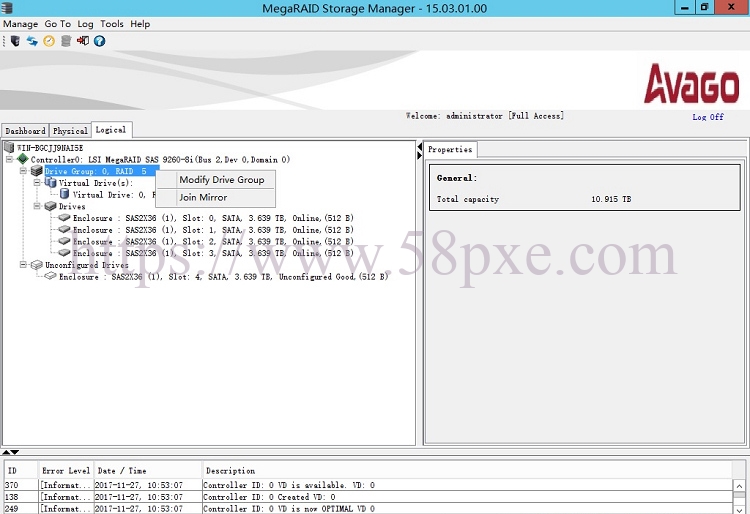Click the Slot: 0 drive icon
Viewport: 750px width, 514px height.
point(65,218)
